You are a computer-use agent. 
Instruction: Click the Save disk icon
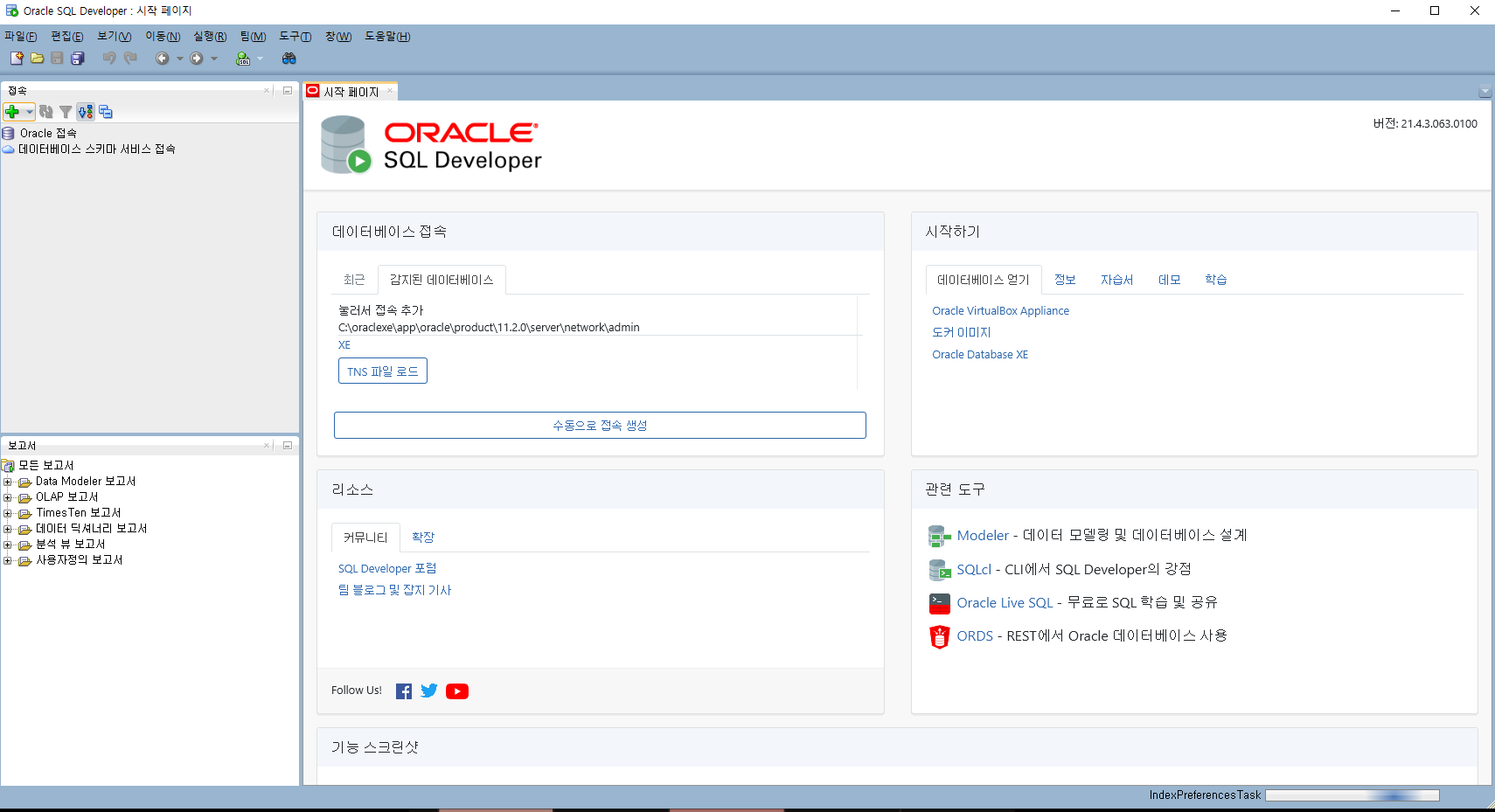pos(57,58)
